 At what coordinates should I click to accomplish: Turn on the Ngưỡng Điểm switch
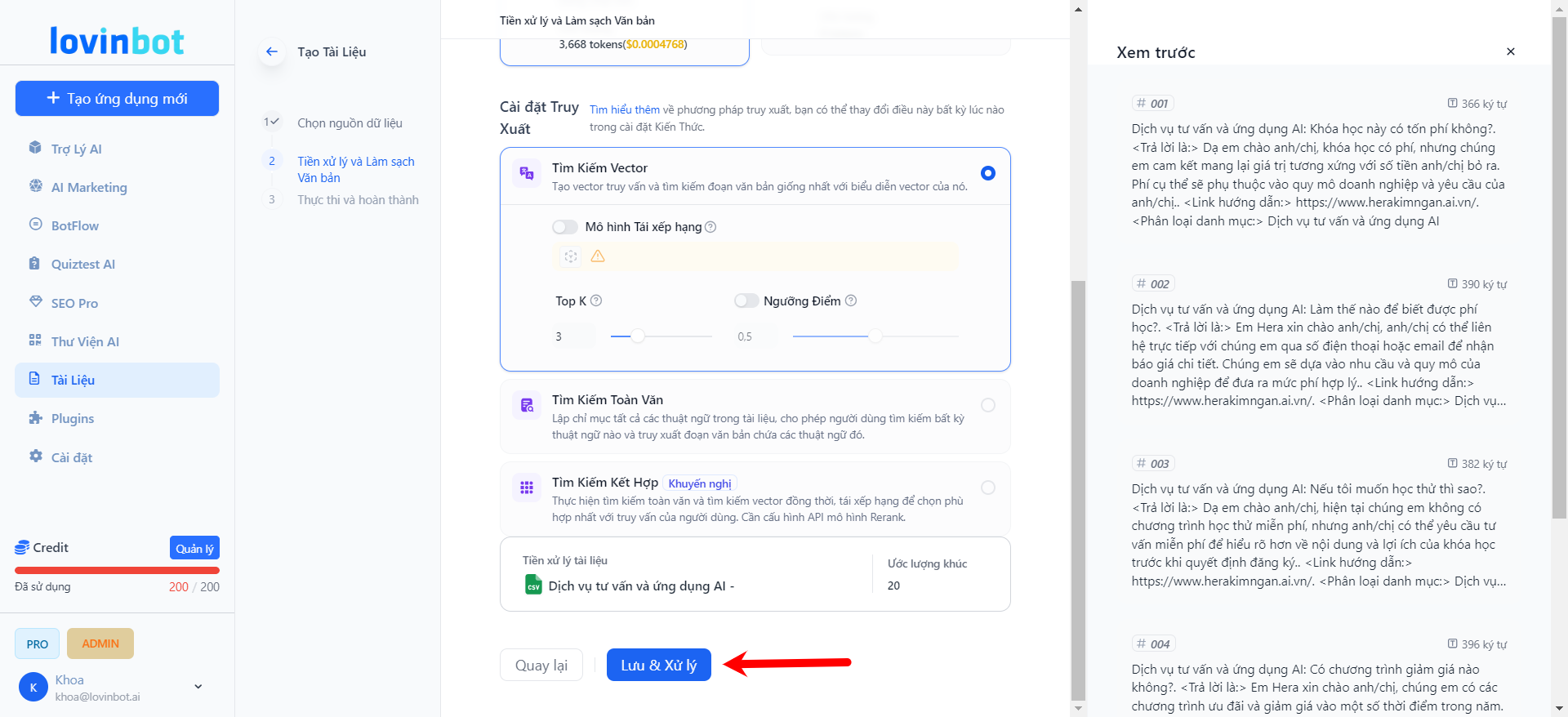click(x=746, y=301)
